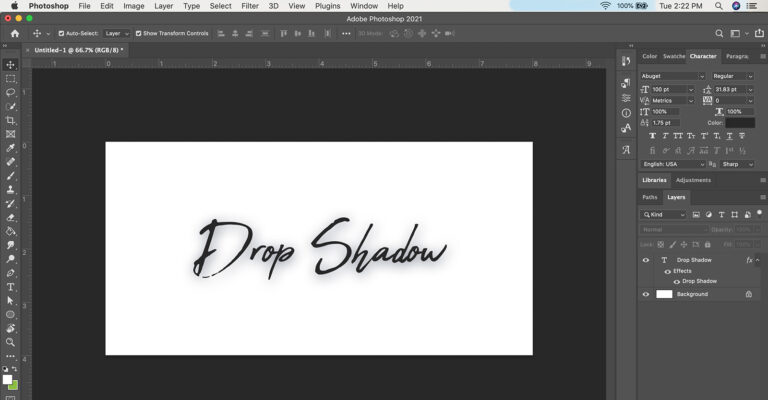This screenshot has height=400, width=768.
Task: Switch to the Paths tab
Action: (x=650, y=197)
